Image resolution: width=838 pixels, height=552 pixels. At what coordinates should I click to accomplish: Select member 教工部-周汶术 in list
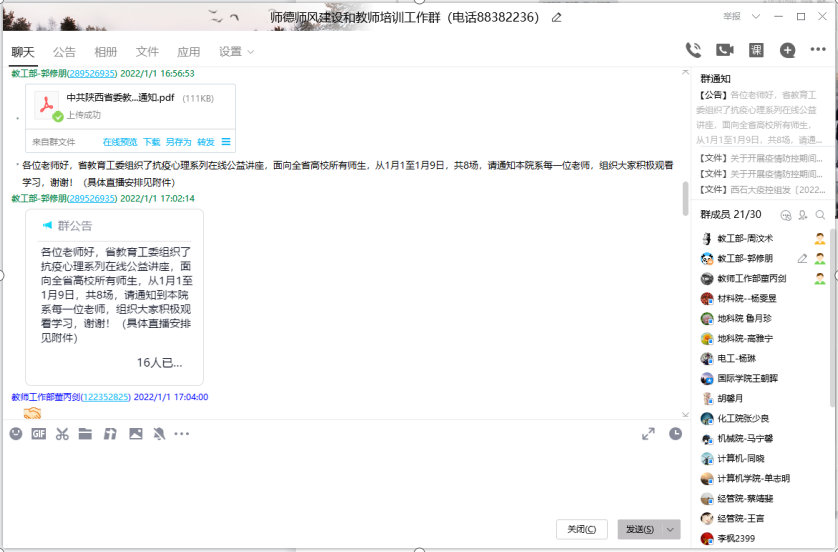point(745,239)
